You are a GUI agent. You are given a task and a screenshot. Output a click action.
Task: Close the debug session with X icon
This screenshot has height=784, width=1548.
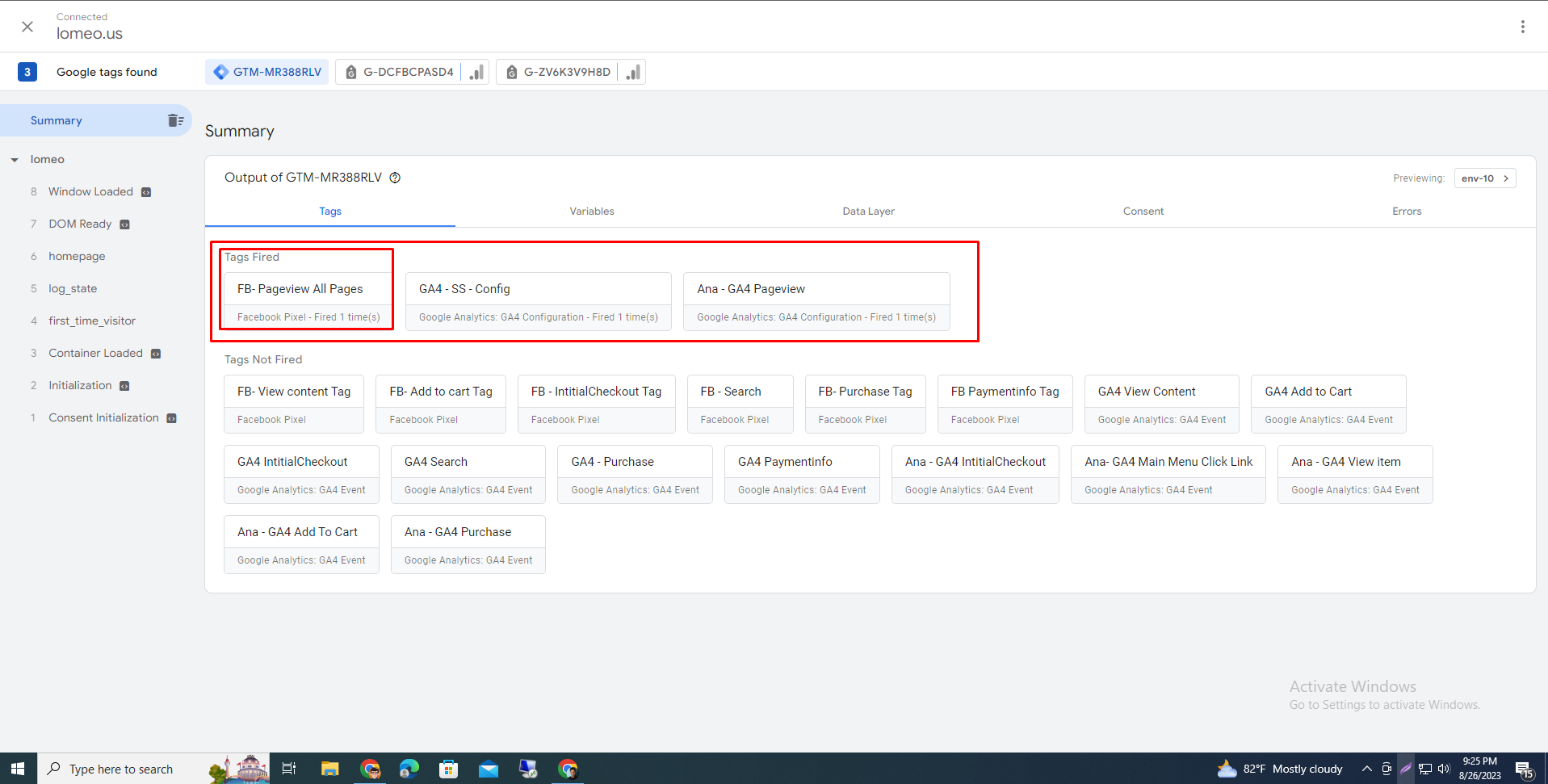27,27
